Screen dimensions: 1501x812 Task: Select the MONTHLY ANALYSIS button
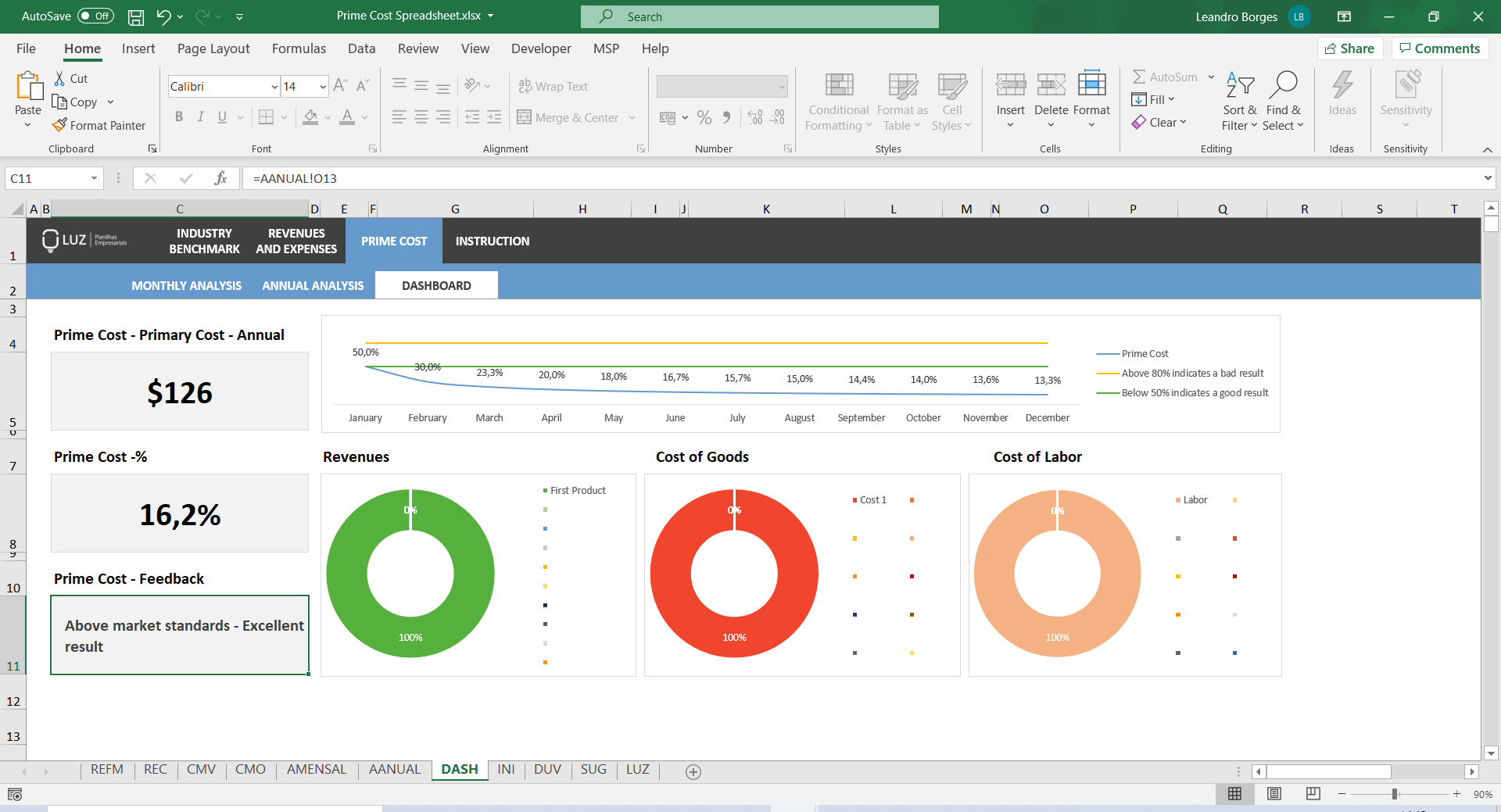point(186,285)
